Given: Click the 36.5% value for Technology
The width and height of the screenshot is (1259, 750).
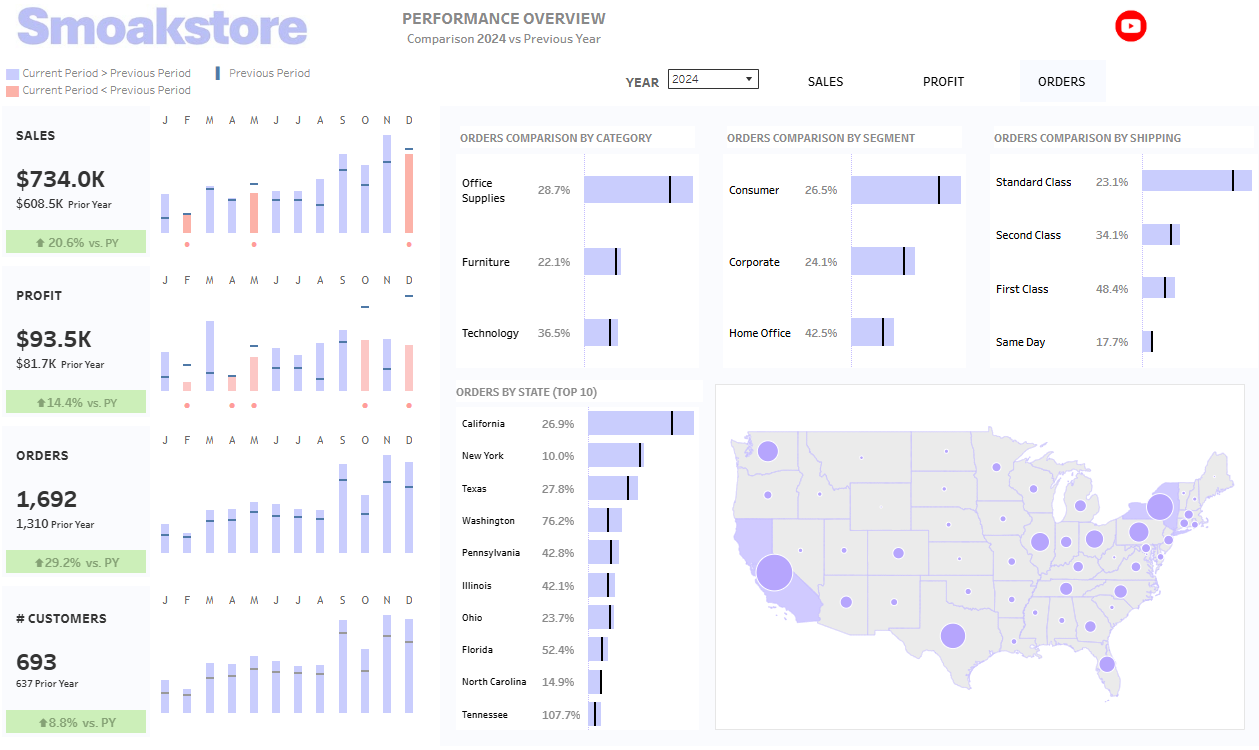Looking at the screenshot, I should (x=554, y=333).
